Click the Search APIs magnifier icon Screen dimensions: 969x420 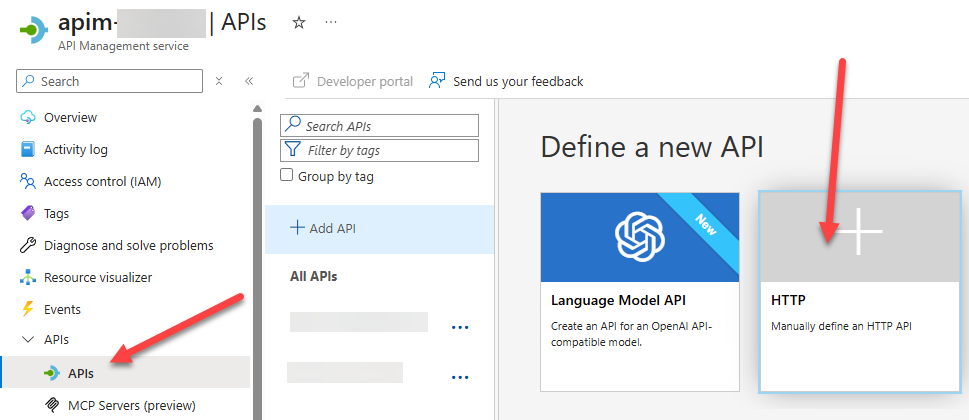click(x=292, y=125)
